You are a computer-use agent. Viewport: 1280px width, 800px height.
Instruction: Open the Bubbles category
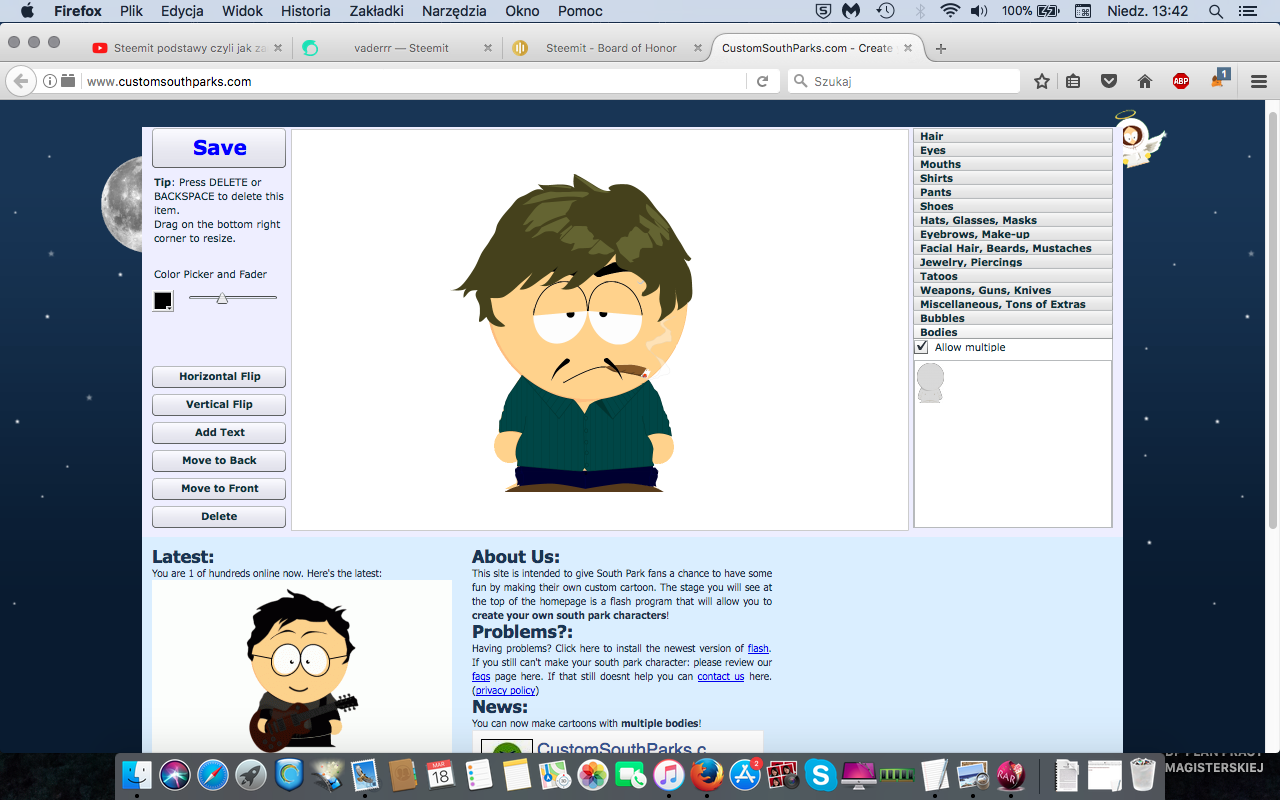[1013, 318]
